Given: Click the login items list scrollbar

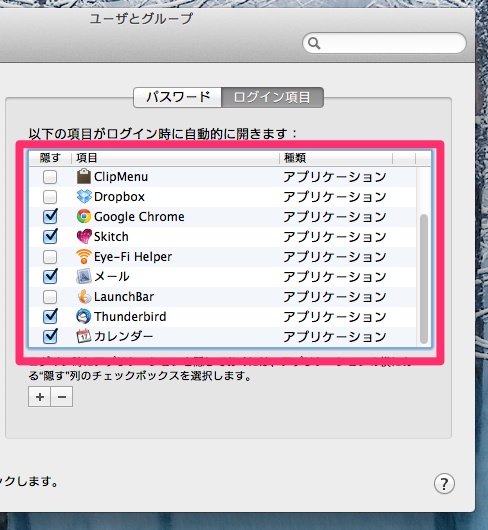Looking at the screenshot, I should [424, 279].
